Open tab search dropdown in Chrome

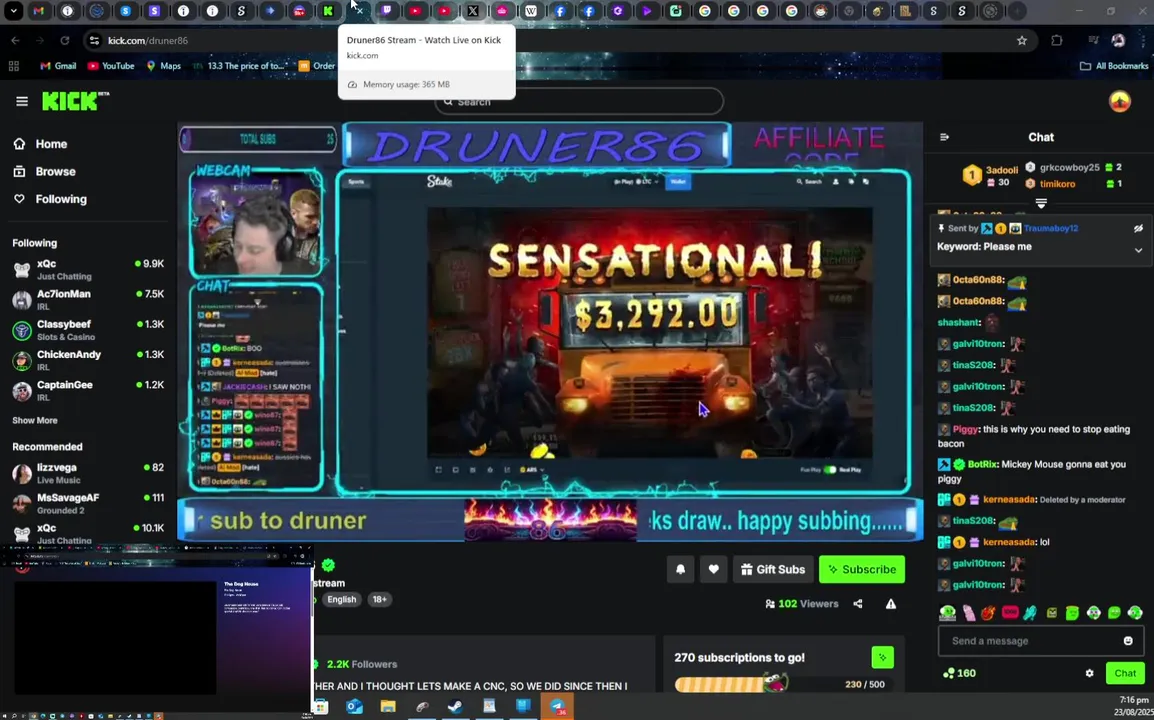click(13, 11)
